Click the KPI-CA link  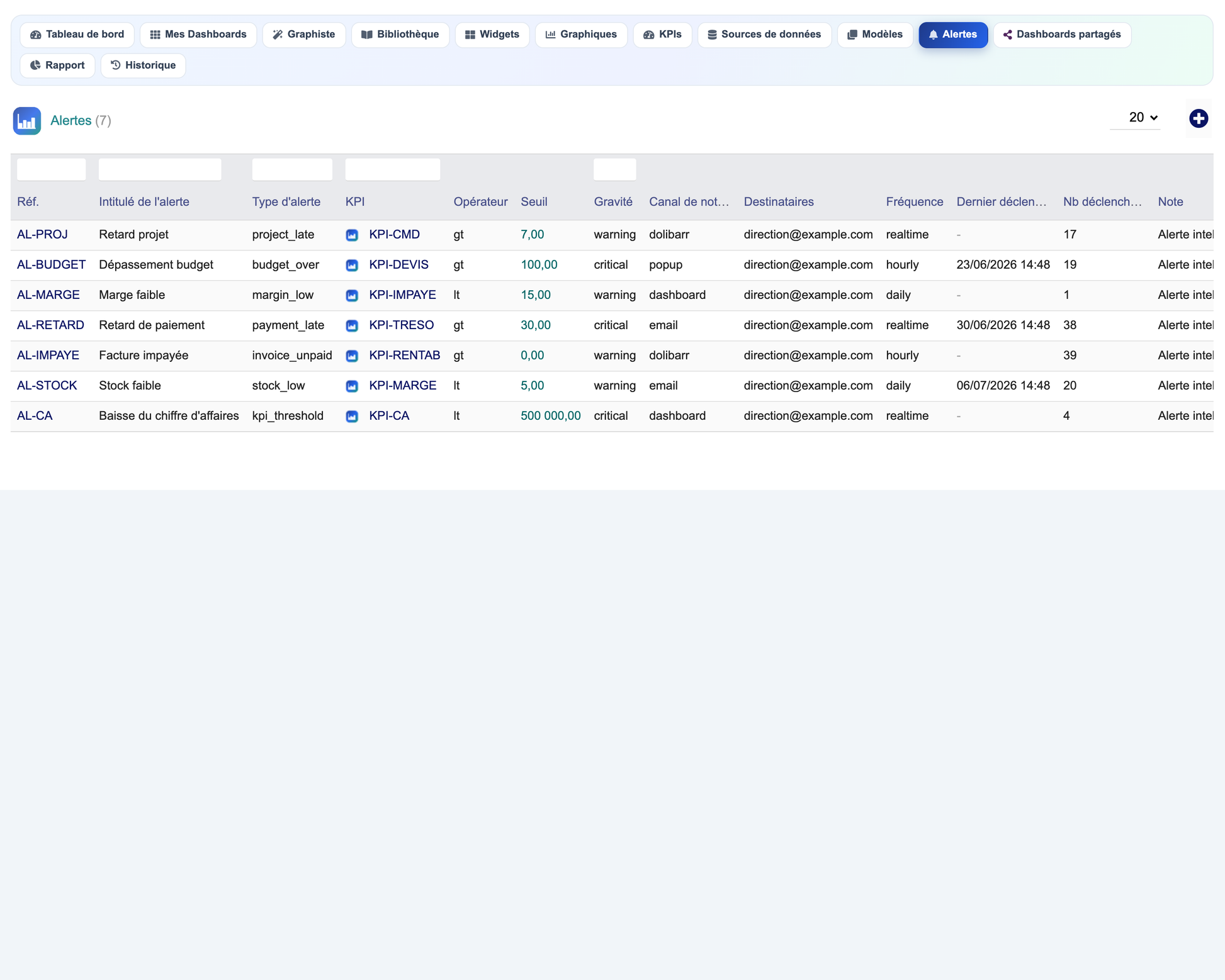389,416
